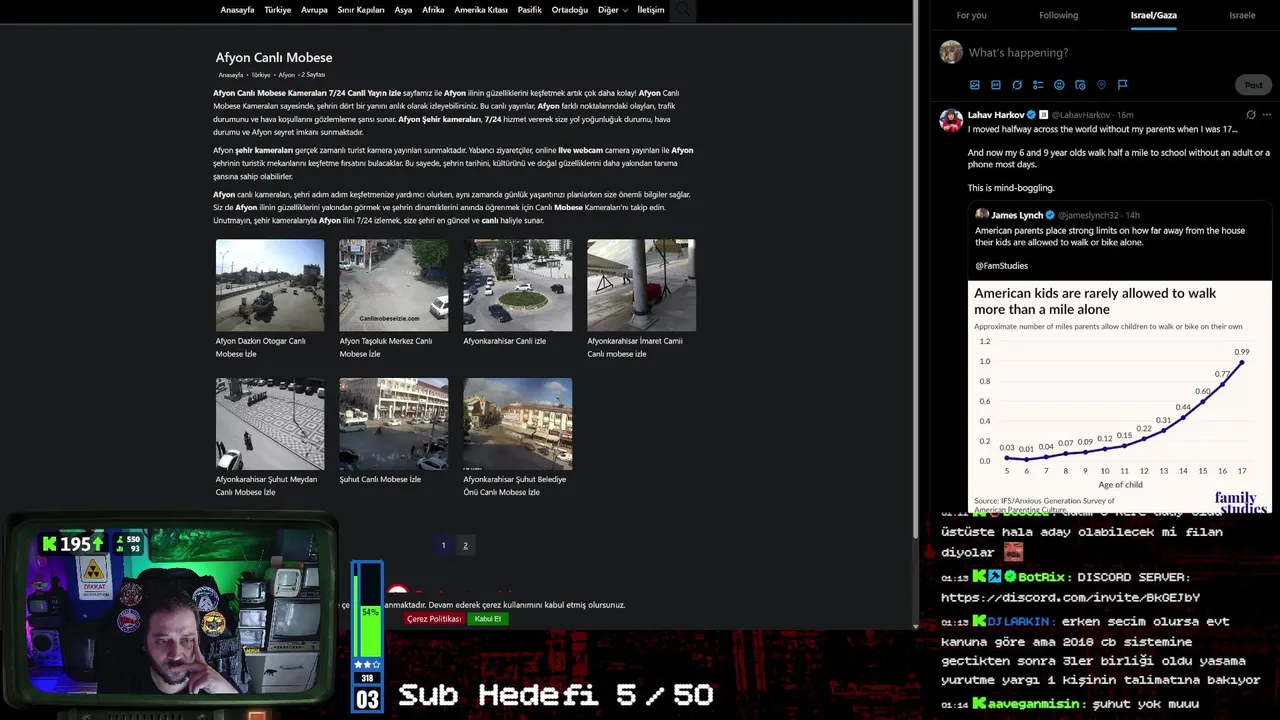Open Grok enhance icon in the composer

1017,85
